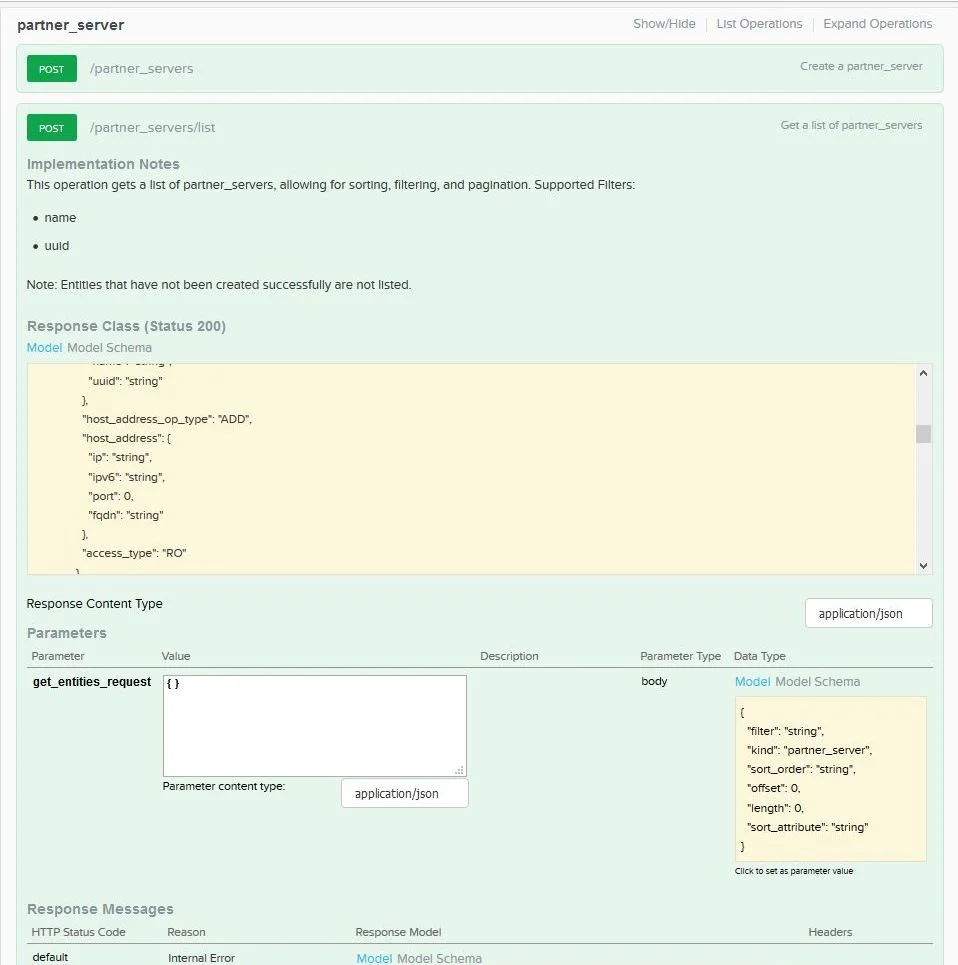The height and width of the screenshot is (965, 958).
Task: Click 'Get a list of partner_servers' description
Action: coord(851,126)
